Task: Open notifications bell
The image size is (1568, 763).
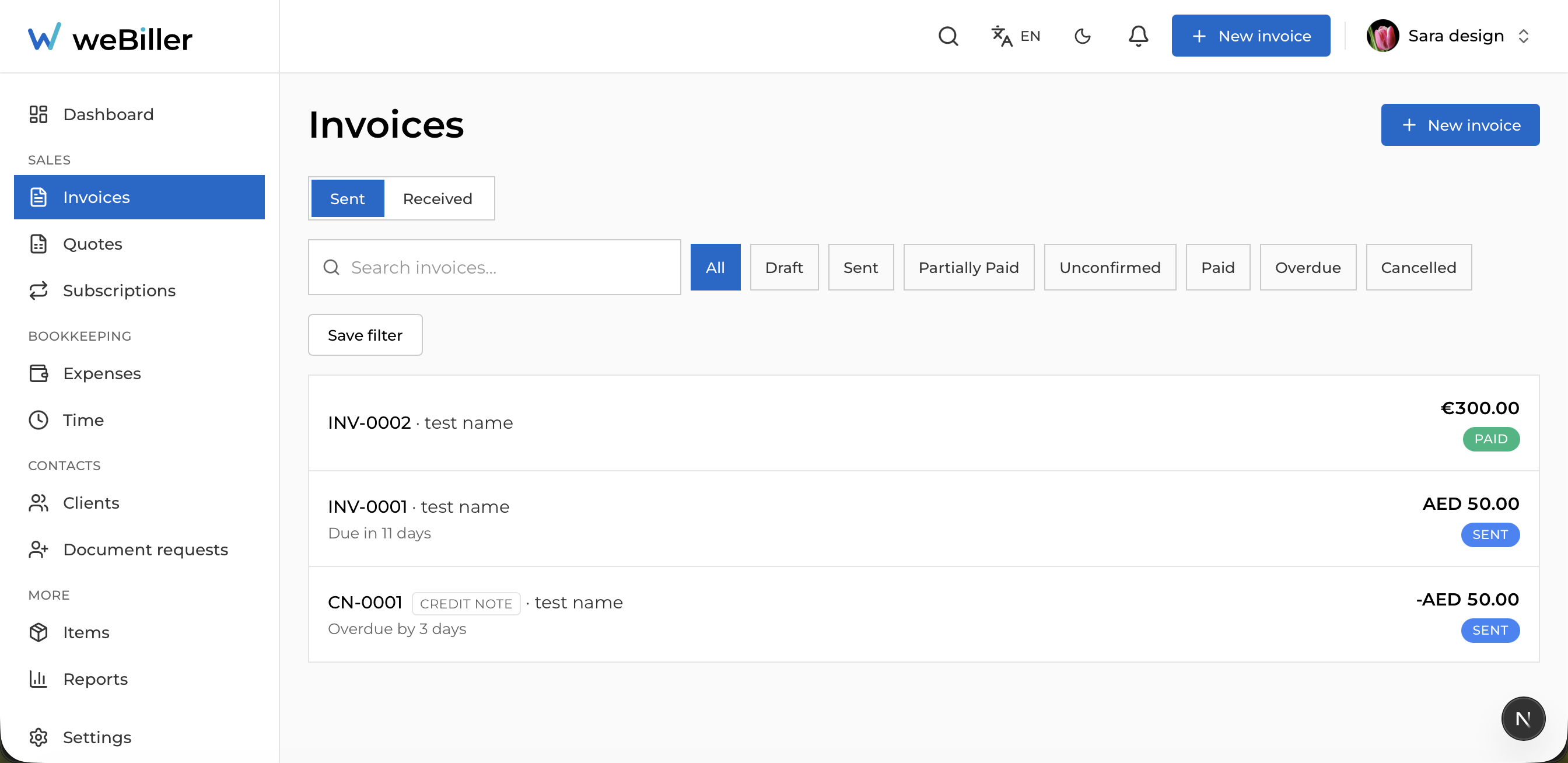Action: (x=1137, y=36)
